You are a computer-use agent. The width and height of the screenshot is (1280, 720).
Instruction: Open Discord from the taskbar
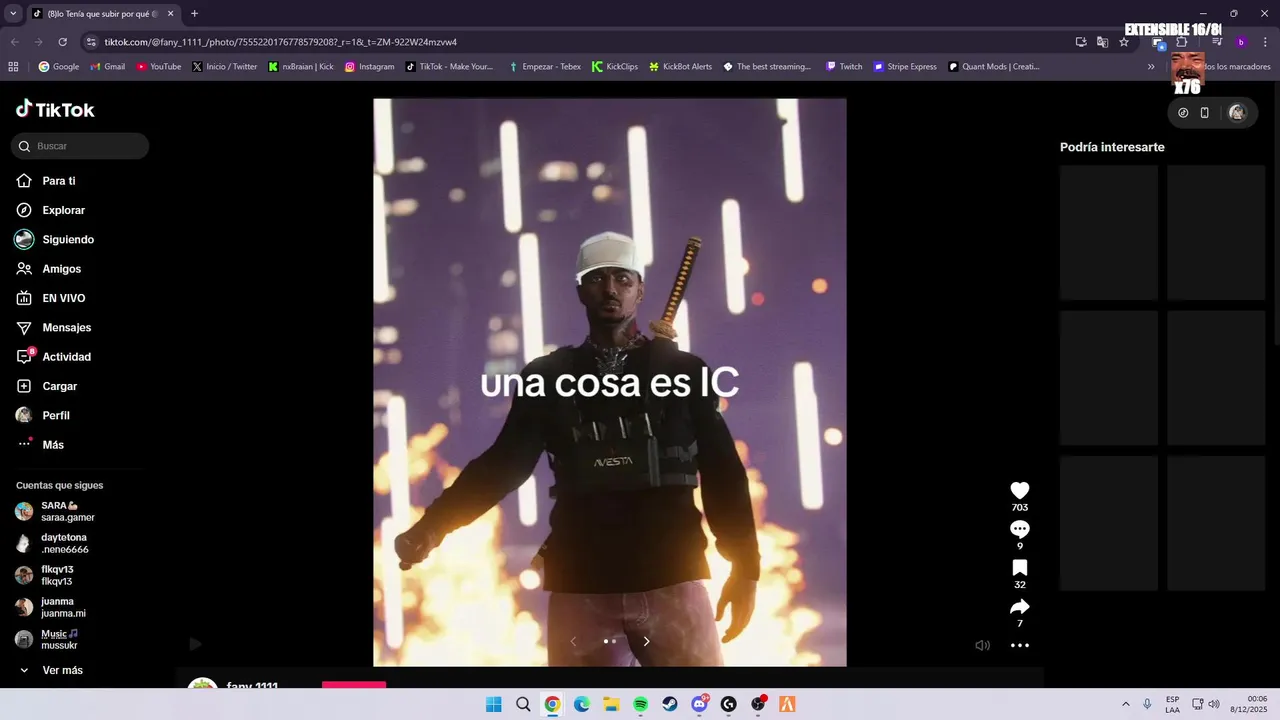pyautogui.click(x=700, y=704)
